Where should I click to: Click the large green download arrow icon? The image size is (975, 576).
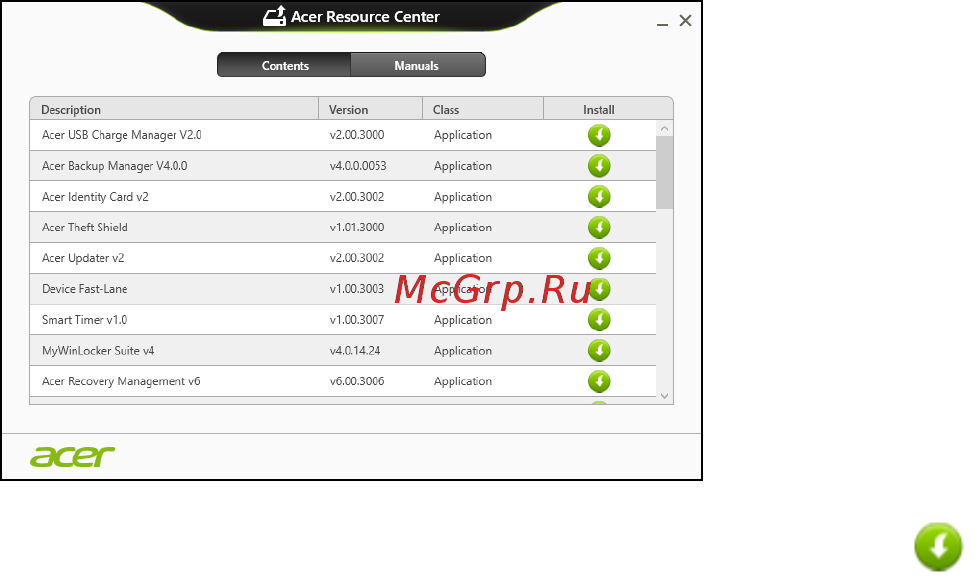938,547
